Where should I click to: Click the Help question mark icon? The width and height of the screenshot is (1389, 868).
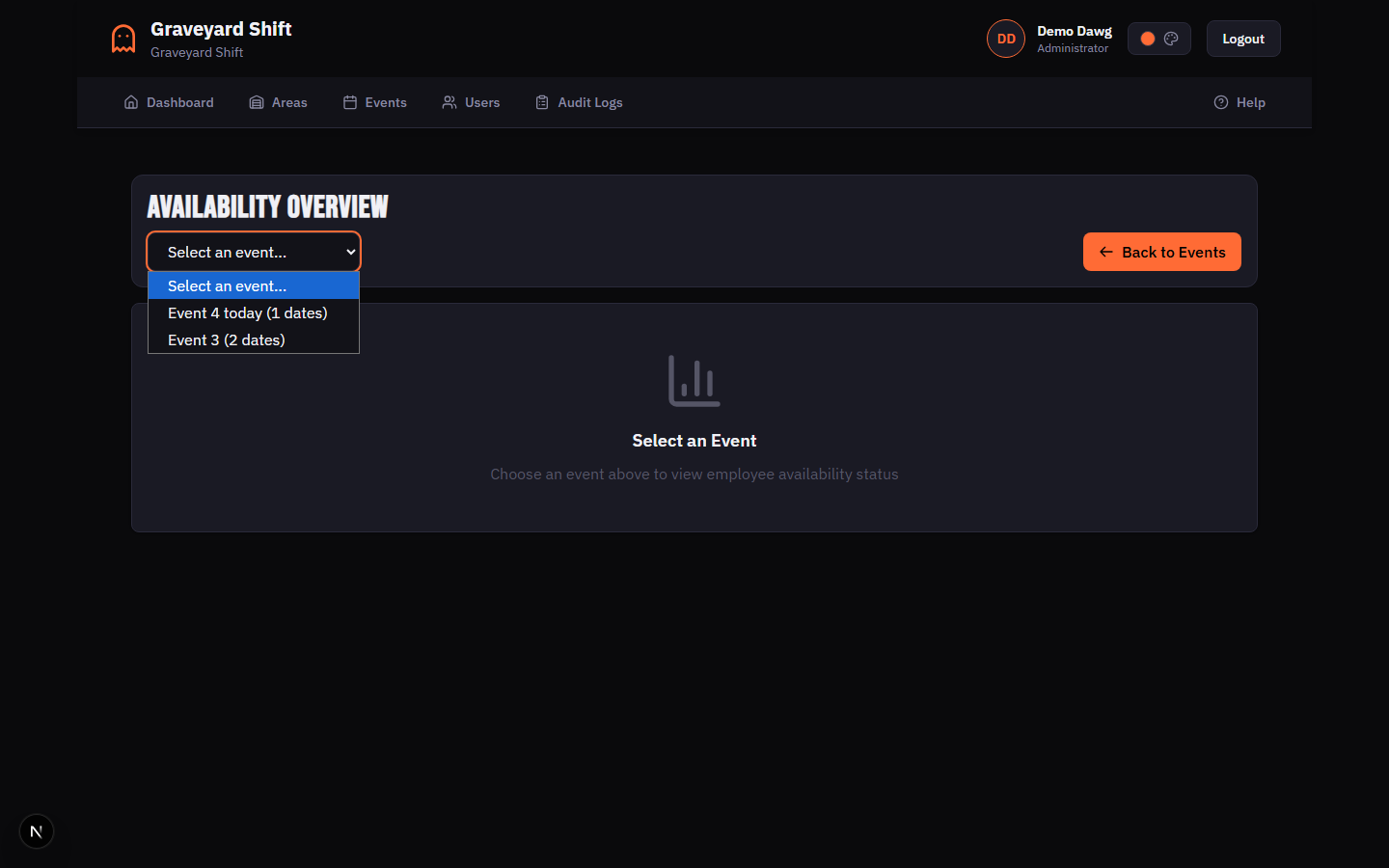[x=1221, y=102]
